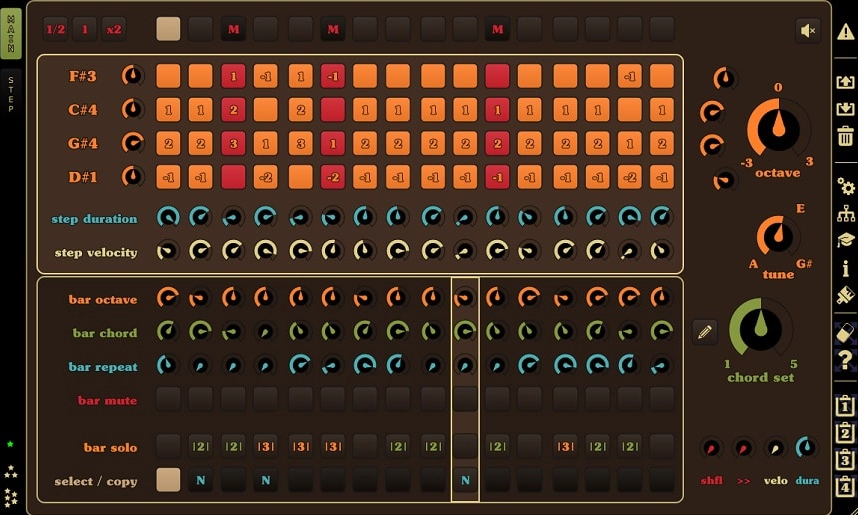
Task: Select the eraser icon in sidebar
Action: tap(846, 332)
